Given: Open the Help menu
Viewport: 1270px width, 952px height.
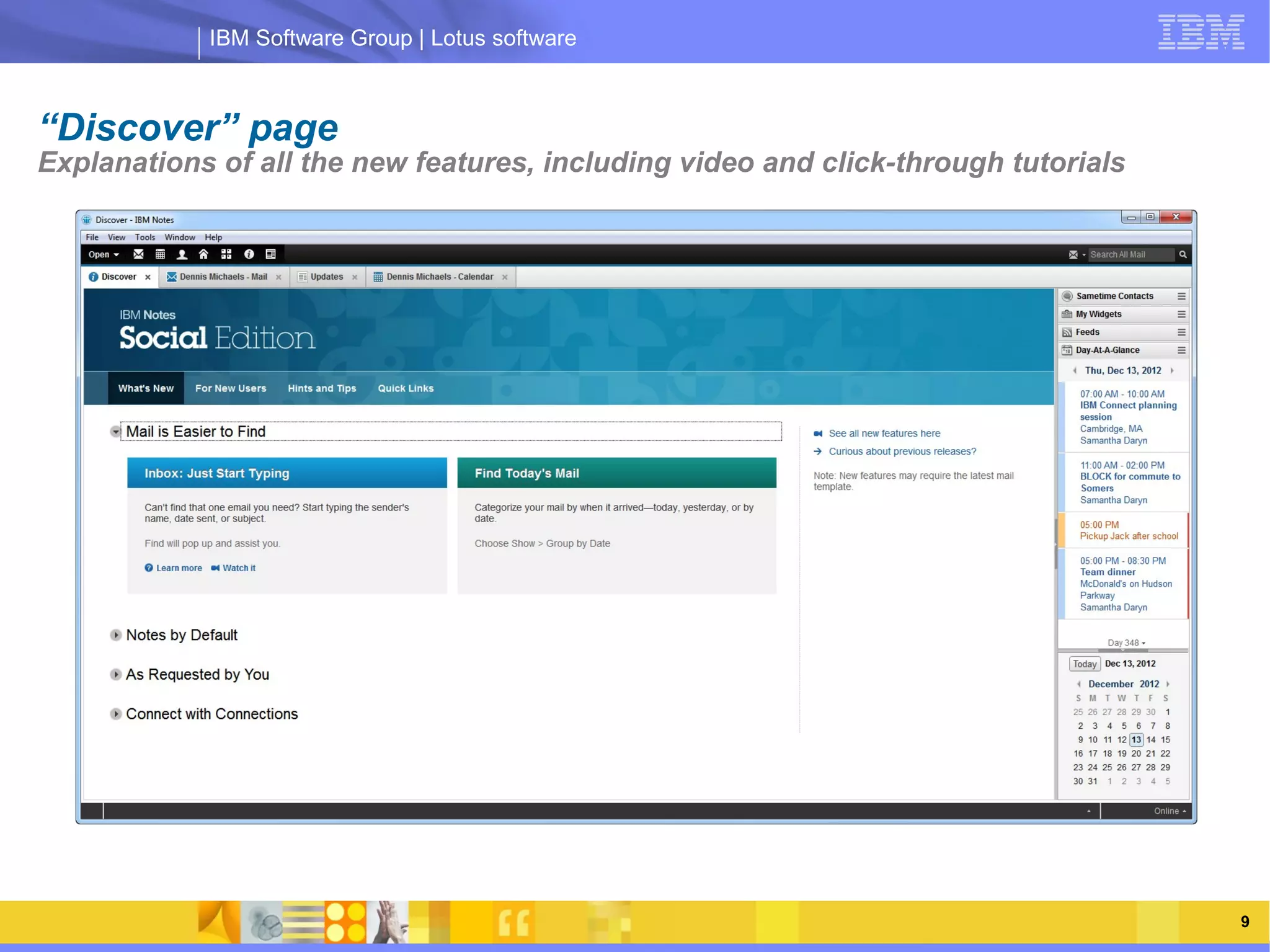Looking at the screenshot, I should tap(213, 237).
